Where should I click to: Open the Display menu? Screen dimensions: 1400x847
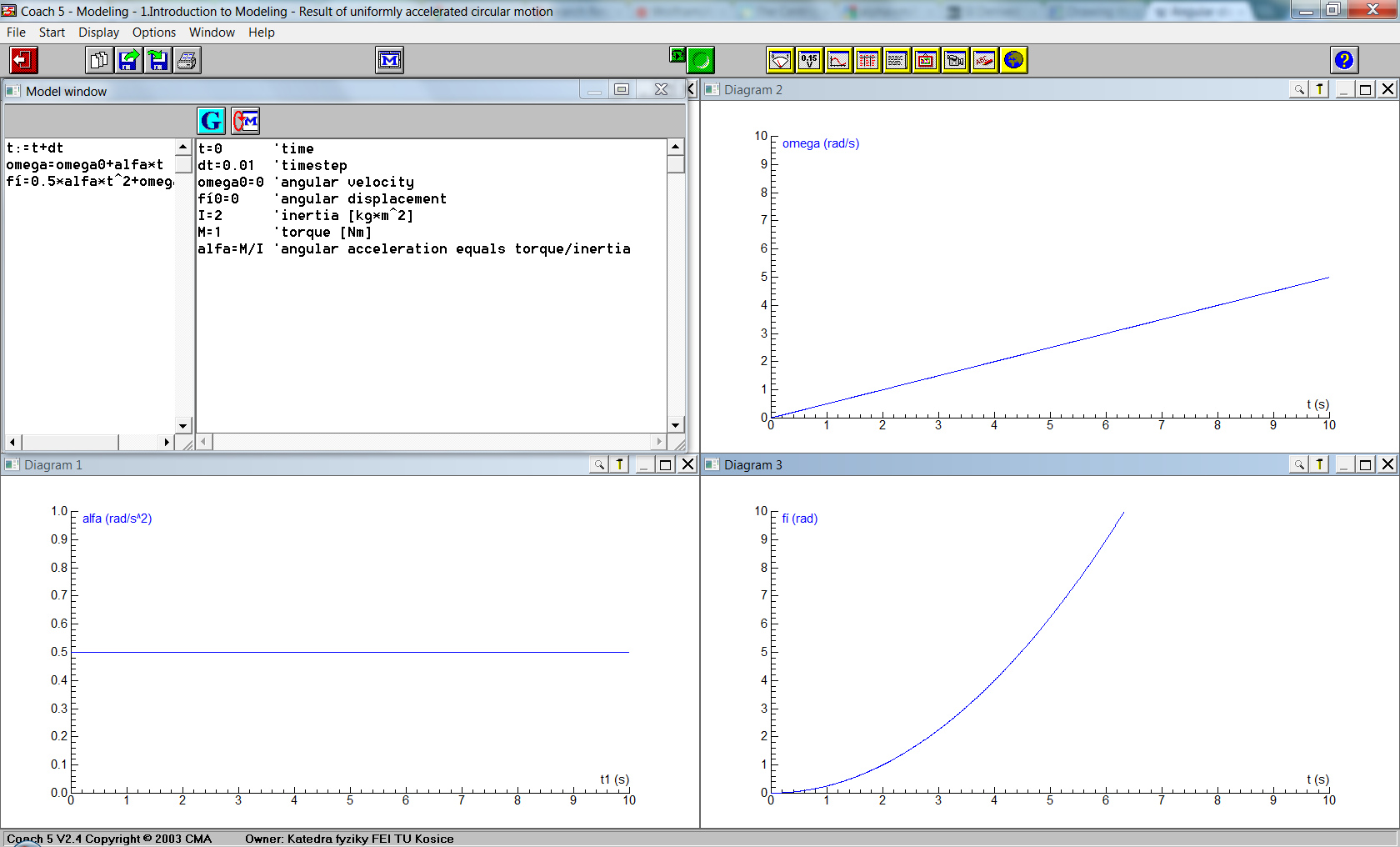point(98,33)
